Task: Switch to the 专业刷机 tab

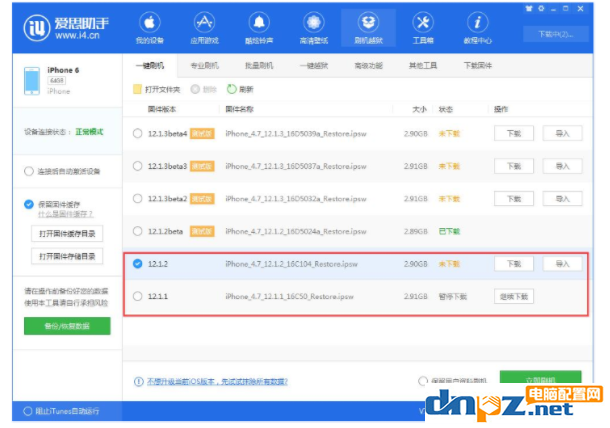Action: 205,66
